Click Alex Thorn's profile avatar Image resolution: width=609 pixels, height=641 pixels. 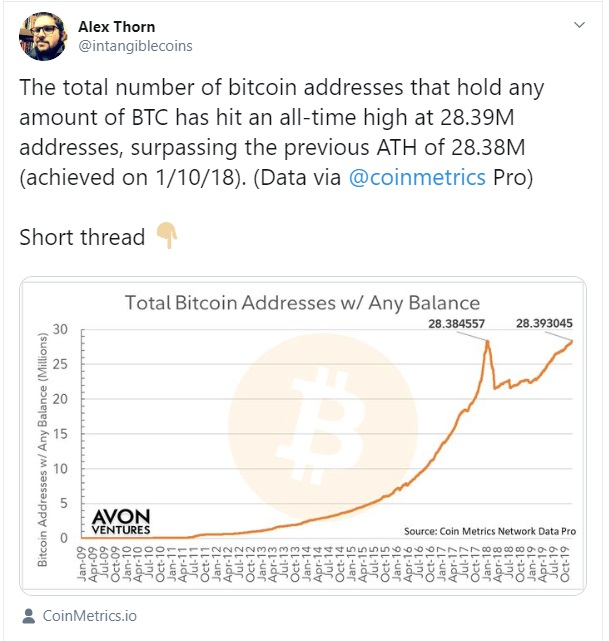point(43,36)
